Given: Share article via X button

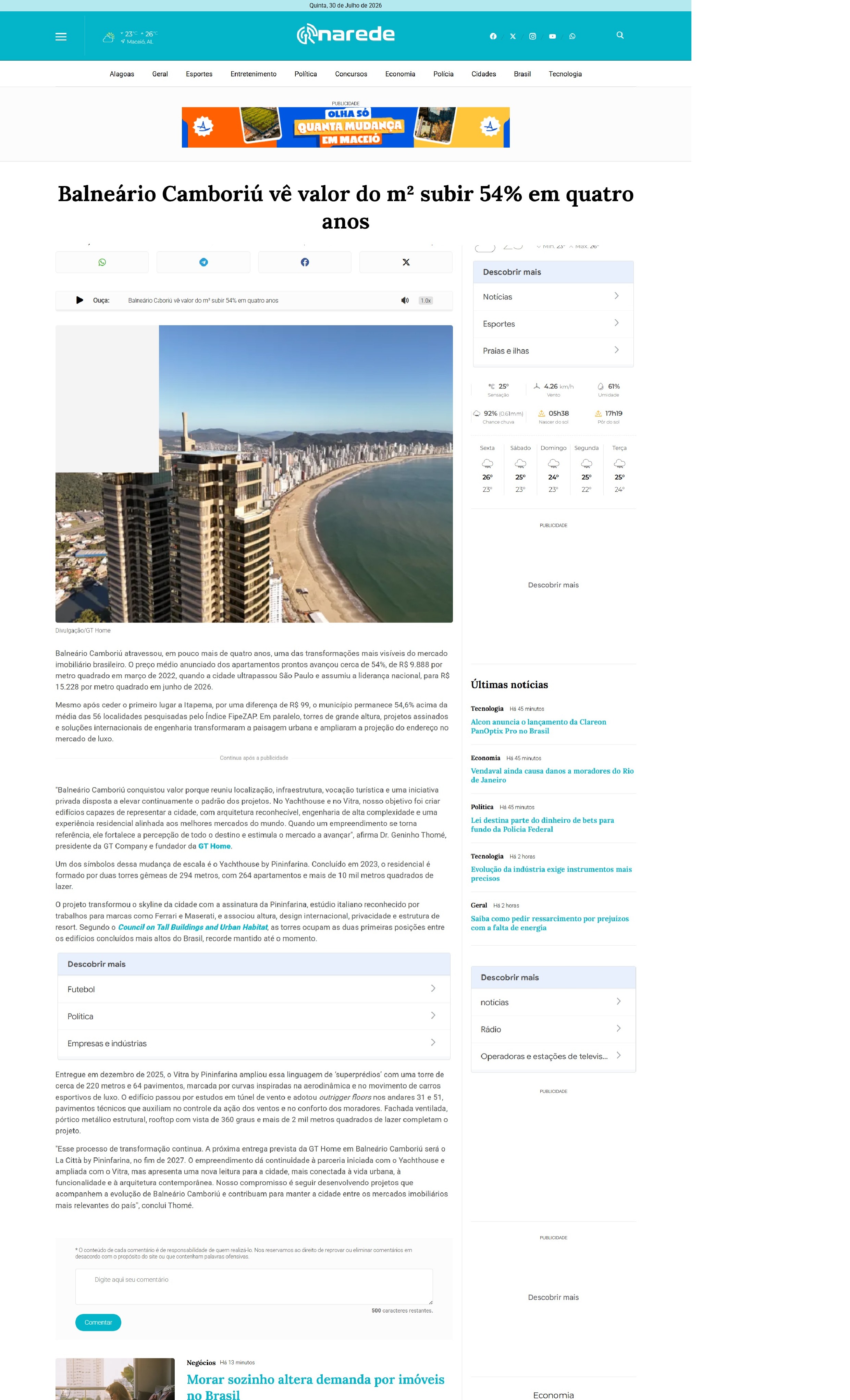Looking at the screenshot, I should point(406,262).
